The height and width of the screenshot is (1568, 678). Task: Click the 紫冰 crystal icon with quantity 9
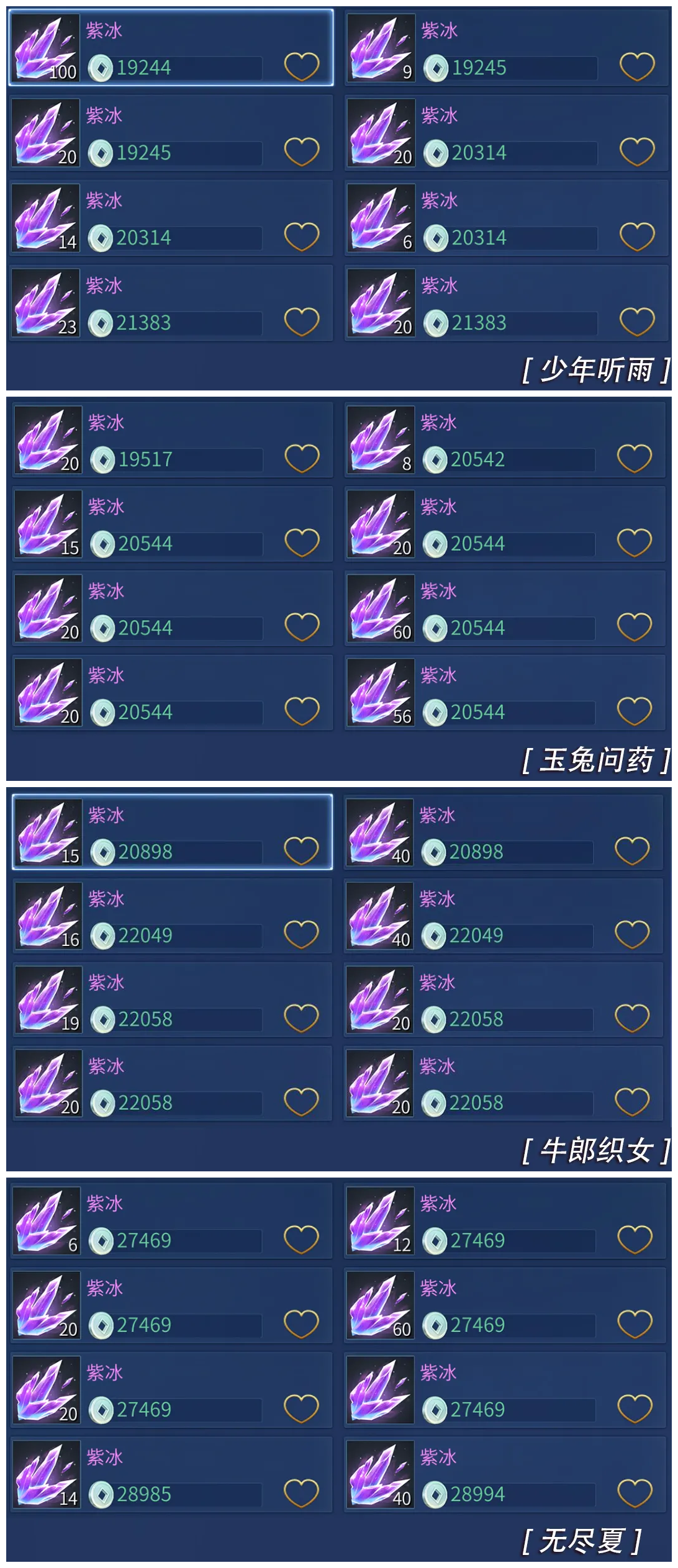(x=381, y=48)
